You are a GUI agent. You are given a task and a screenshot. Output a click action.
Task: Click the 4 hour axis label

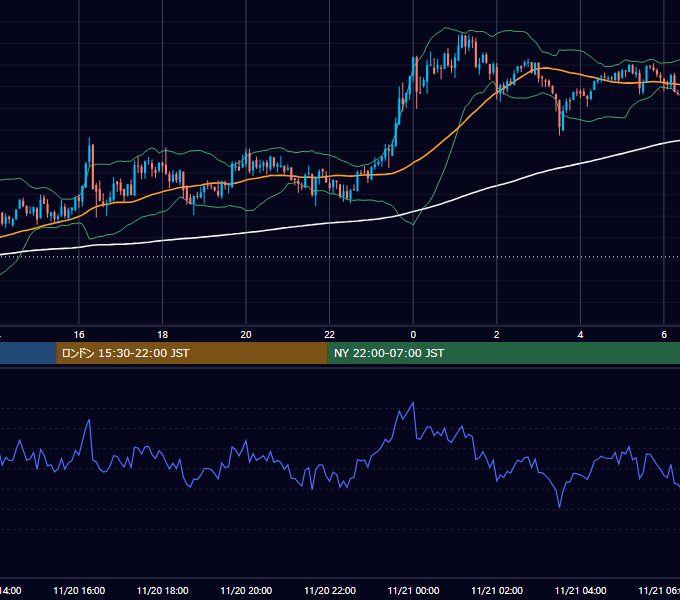coord(580,335)
